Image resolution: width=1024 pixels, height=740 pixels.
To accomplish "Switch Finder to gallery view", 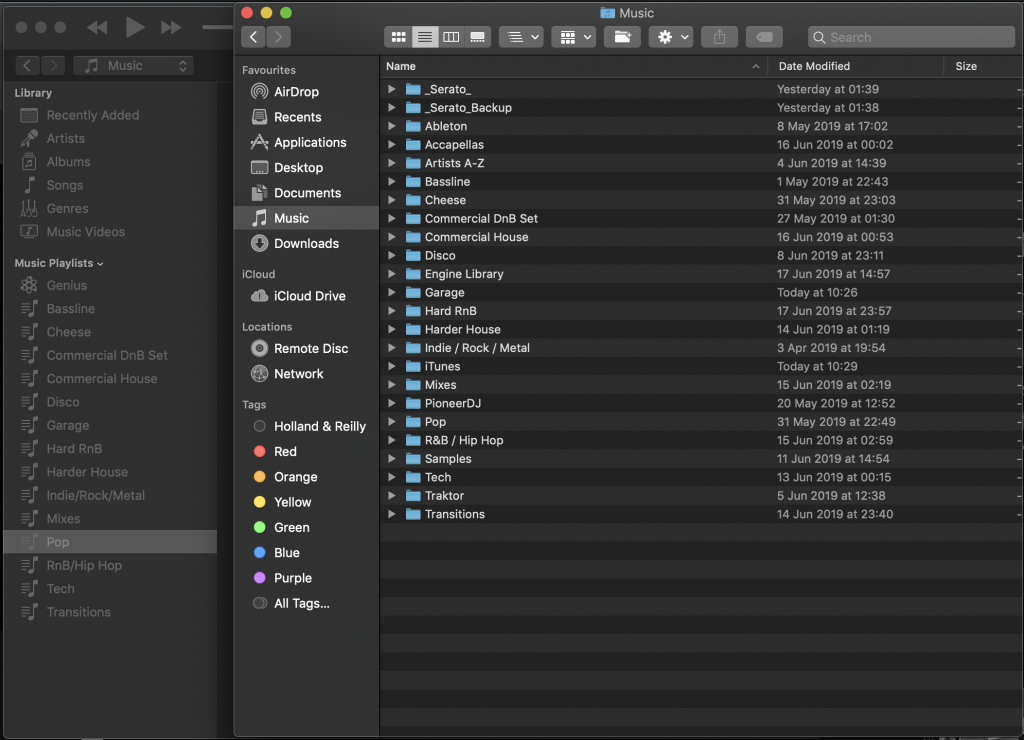I will 477,36.
